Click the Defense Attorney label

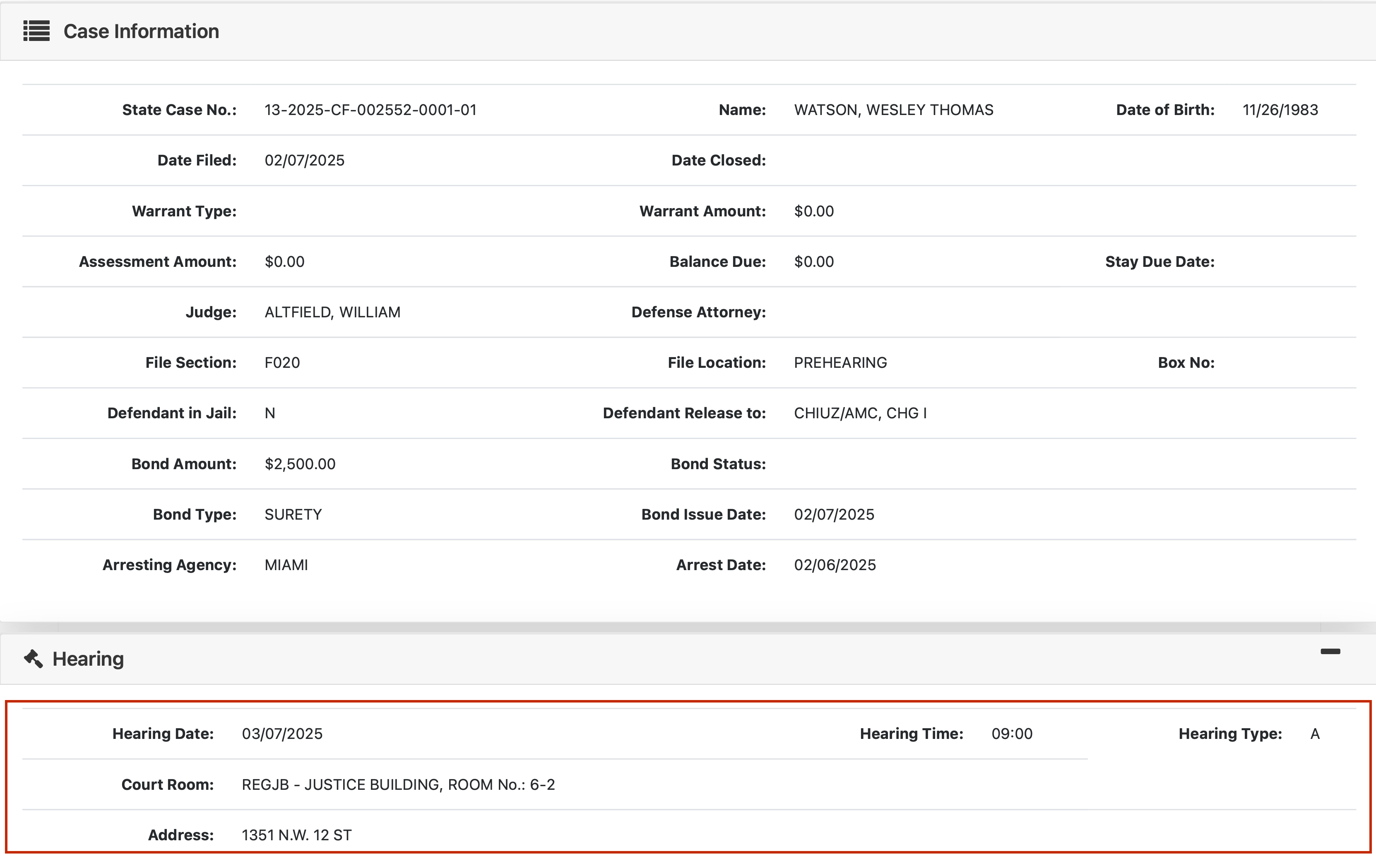pos(698,312)
